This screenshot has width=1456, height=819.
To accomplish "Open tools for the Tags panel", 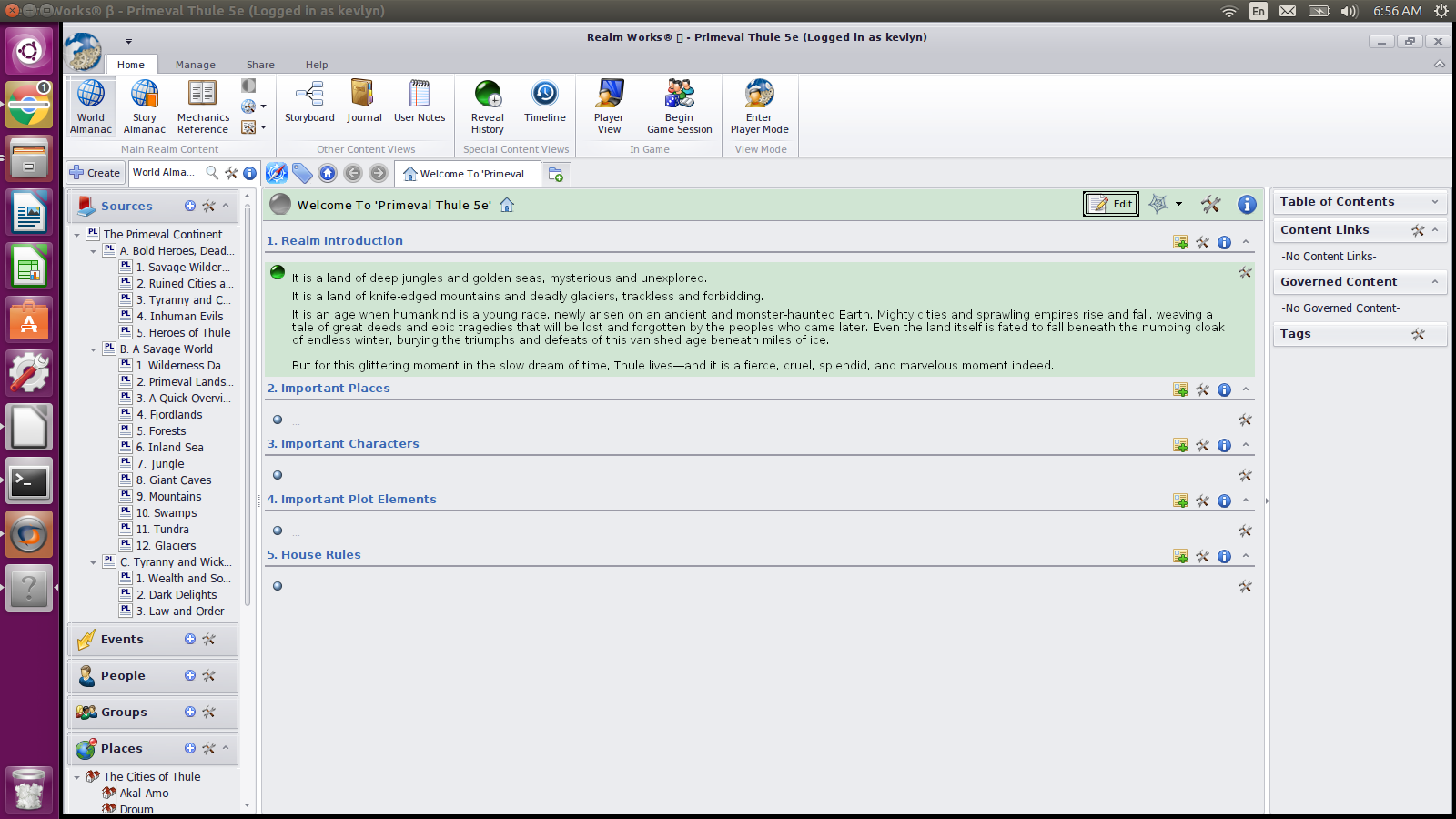I will 1418,334.
